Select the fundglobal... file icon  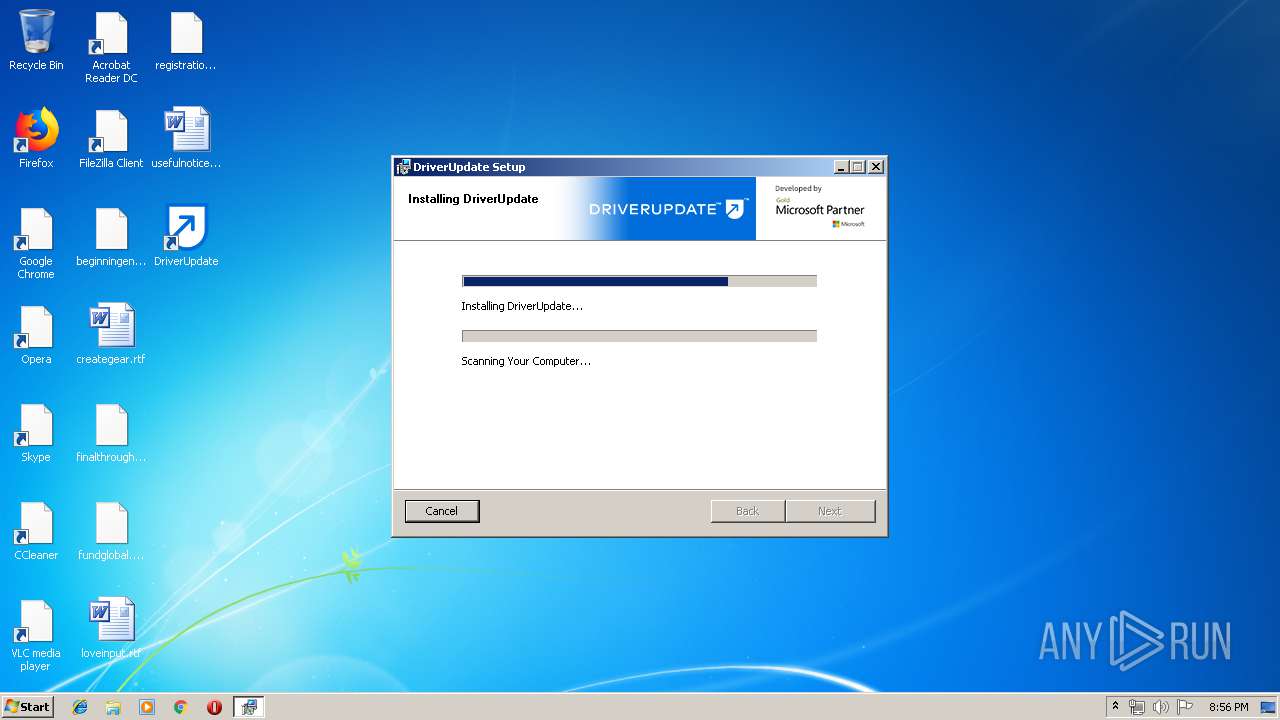(x=111, y=530)
